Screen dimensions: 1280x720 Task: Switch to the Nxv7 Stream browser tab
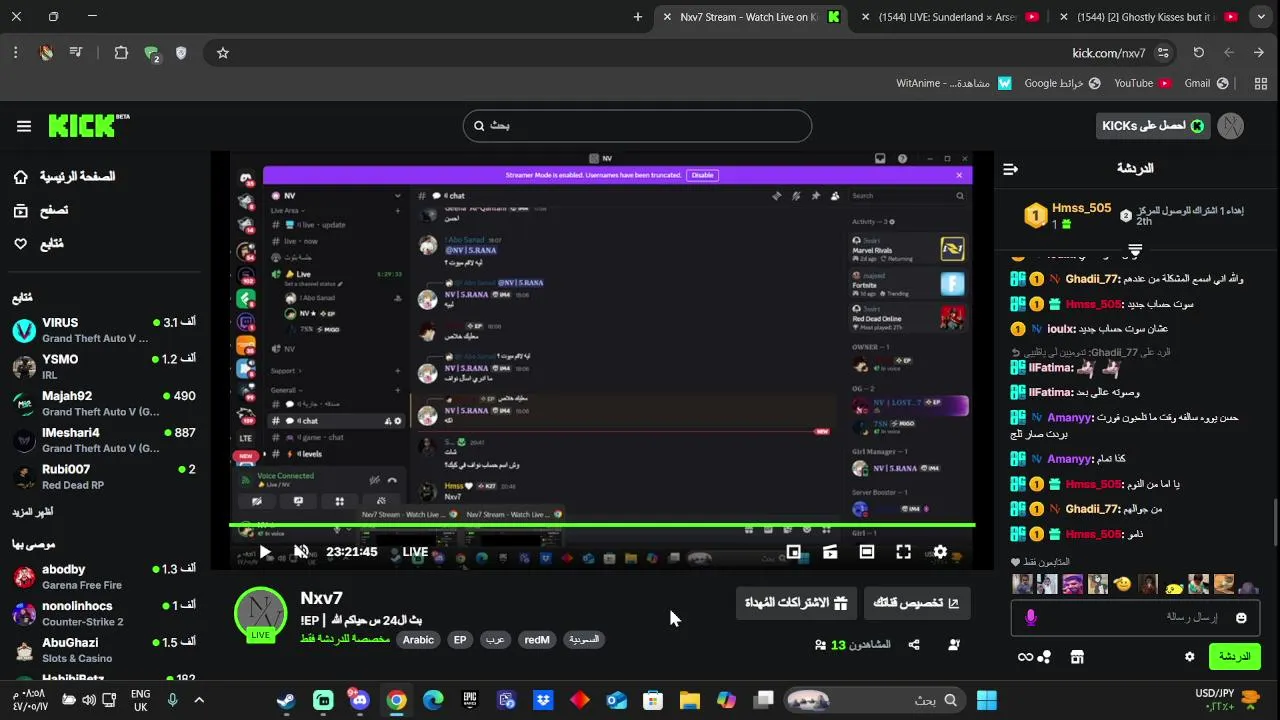coord(750,17)
